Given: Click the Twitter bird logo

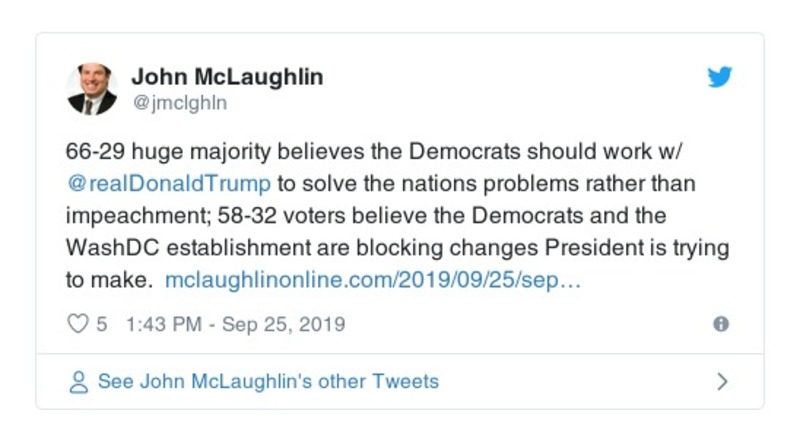Looking at the screenshot, I should pos(721,77).
